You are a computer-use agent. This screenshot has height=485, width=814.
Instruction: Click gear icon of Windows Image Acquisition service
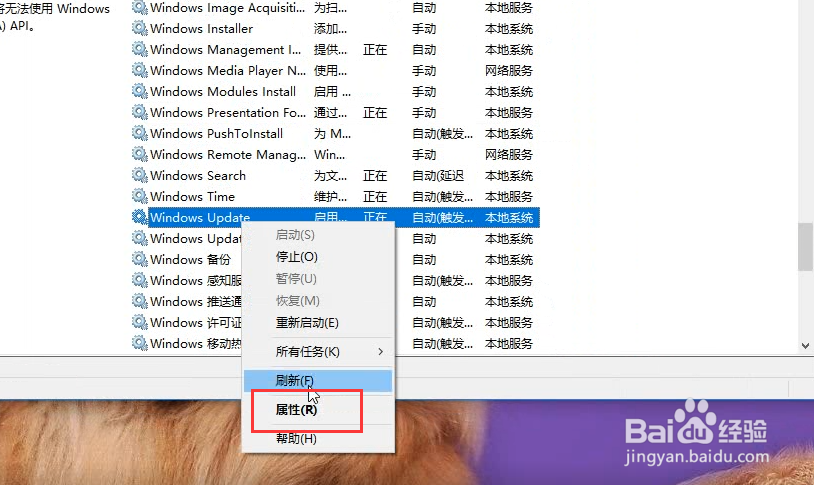click(140, 7)
